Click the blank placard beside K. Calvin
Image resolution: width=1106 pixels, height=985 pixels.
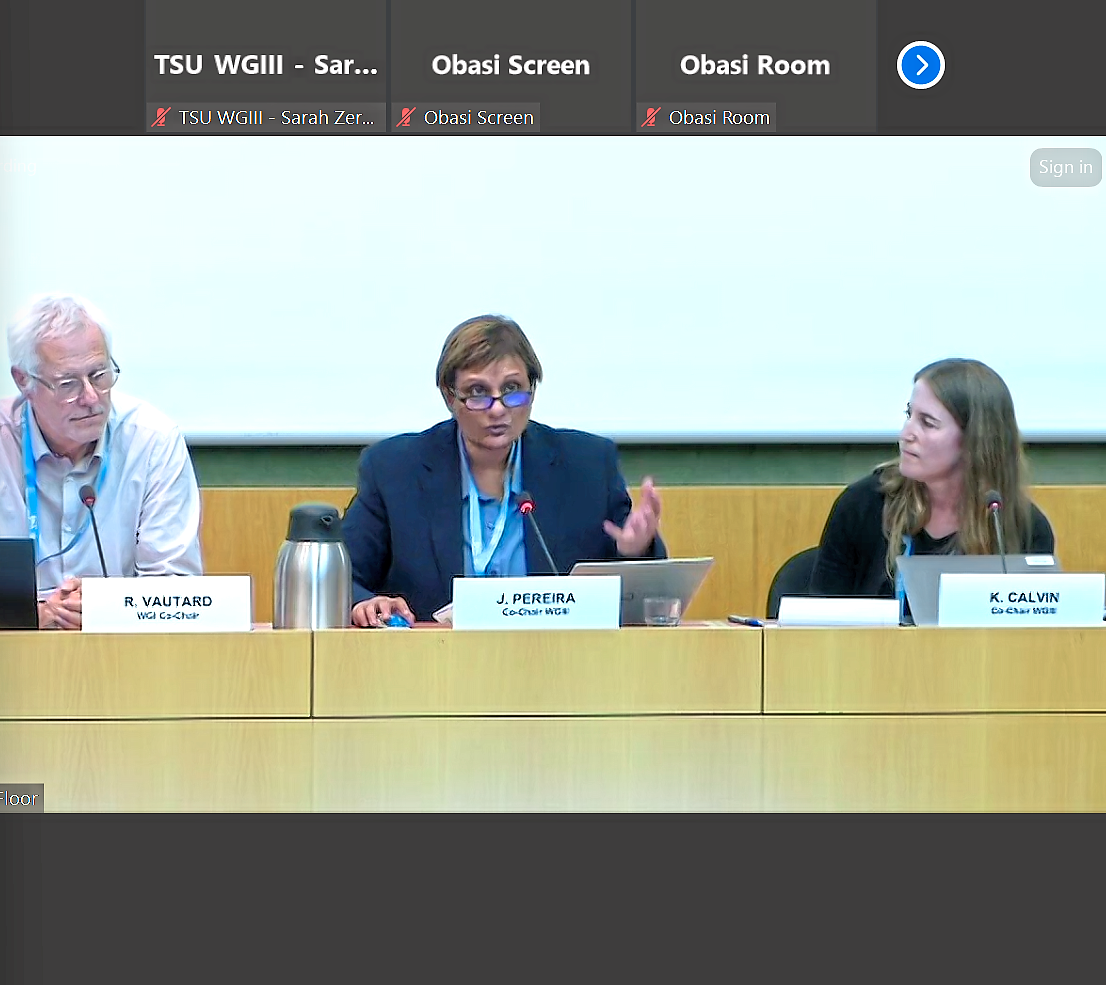point(838,610)
